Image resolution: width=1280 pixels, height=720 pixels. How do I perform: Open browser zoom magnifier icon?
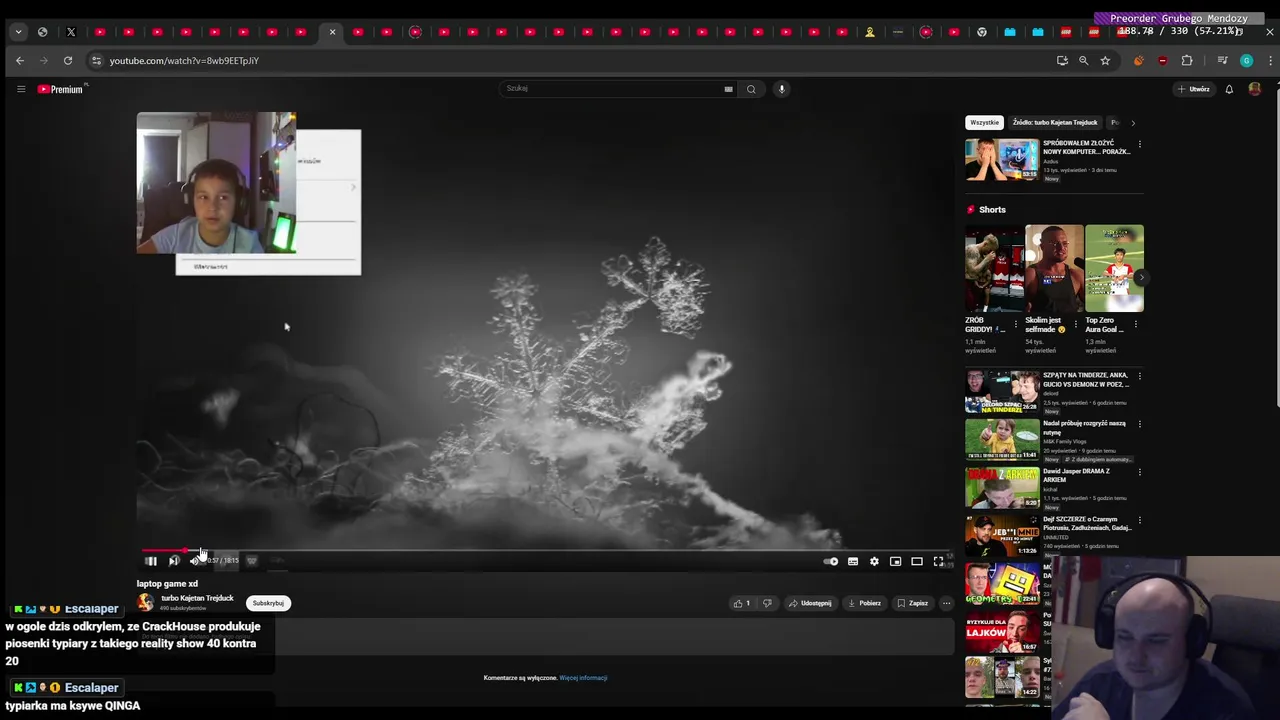click(x=1083, y=61)
